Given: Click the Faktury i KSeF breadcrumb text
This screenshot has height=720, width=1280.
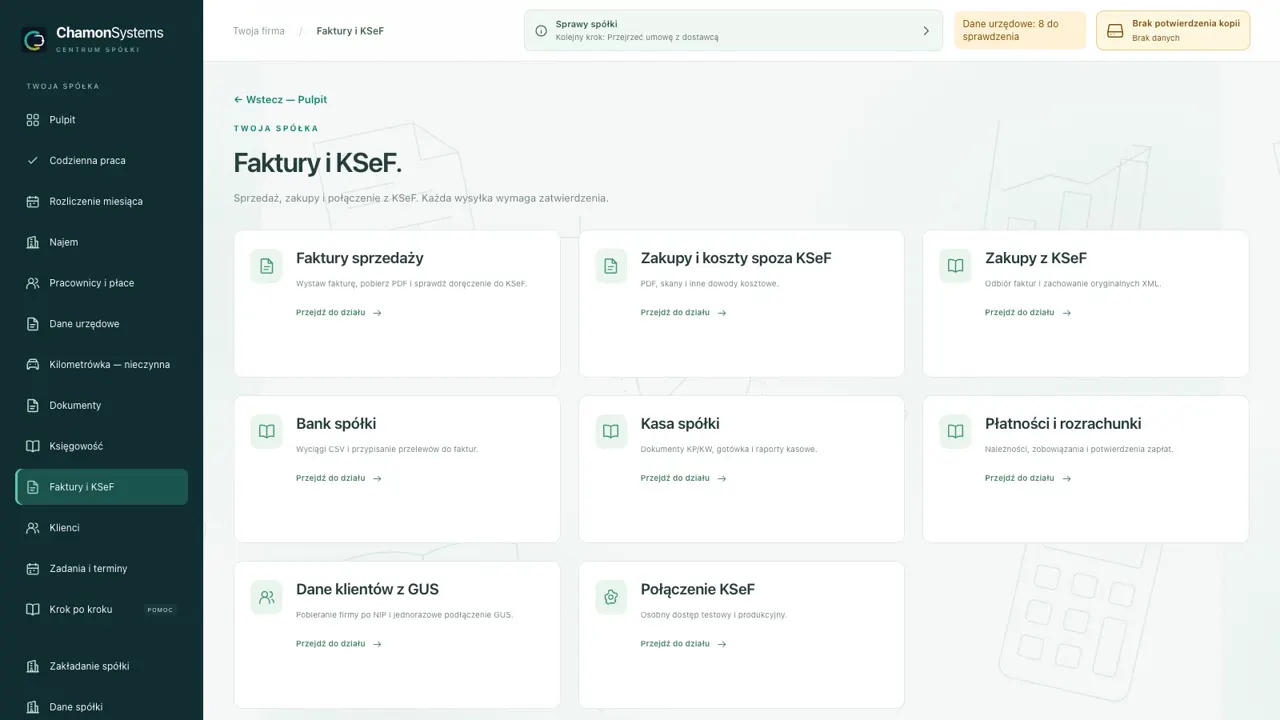Looking at the screenshot, I should [x=350, y=31].
